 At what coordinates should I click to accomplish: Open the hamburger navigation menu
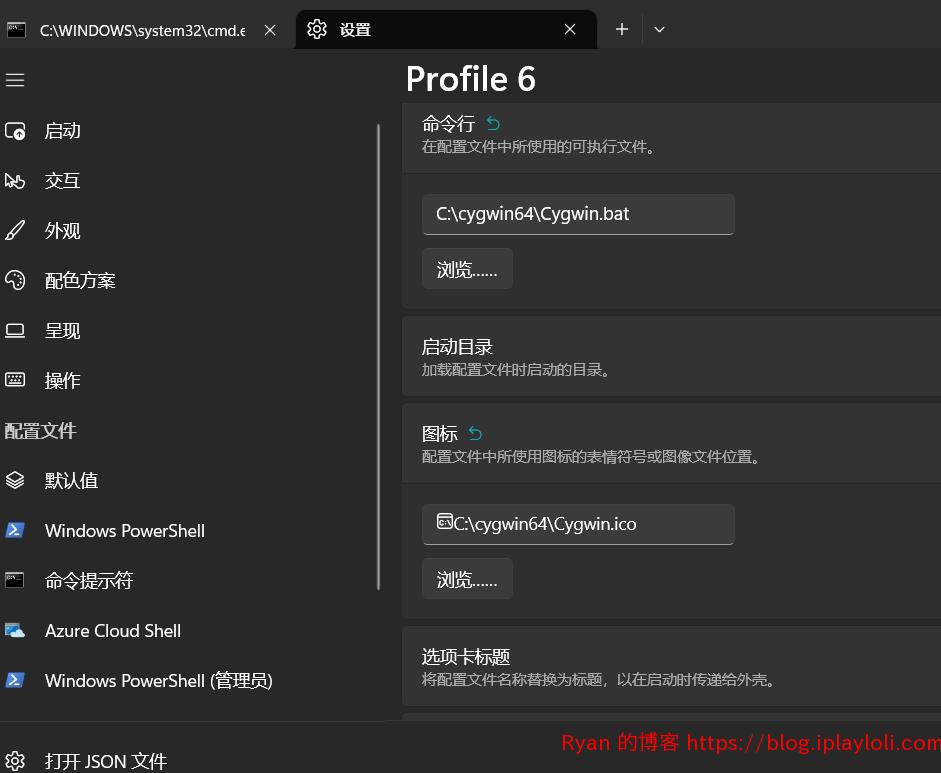[15, 80]
